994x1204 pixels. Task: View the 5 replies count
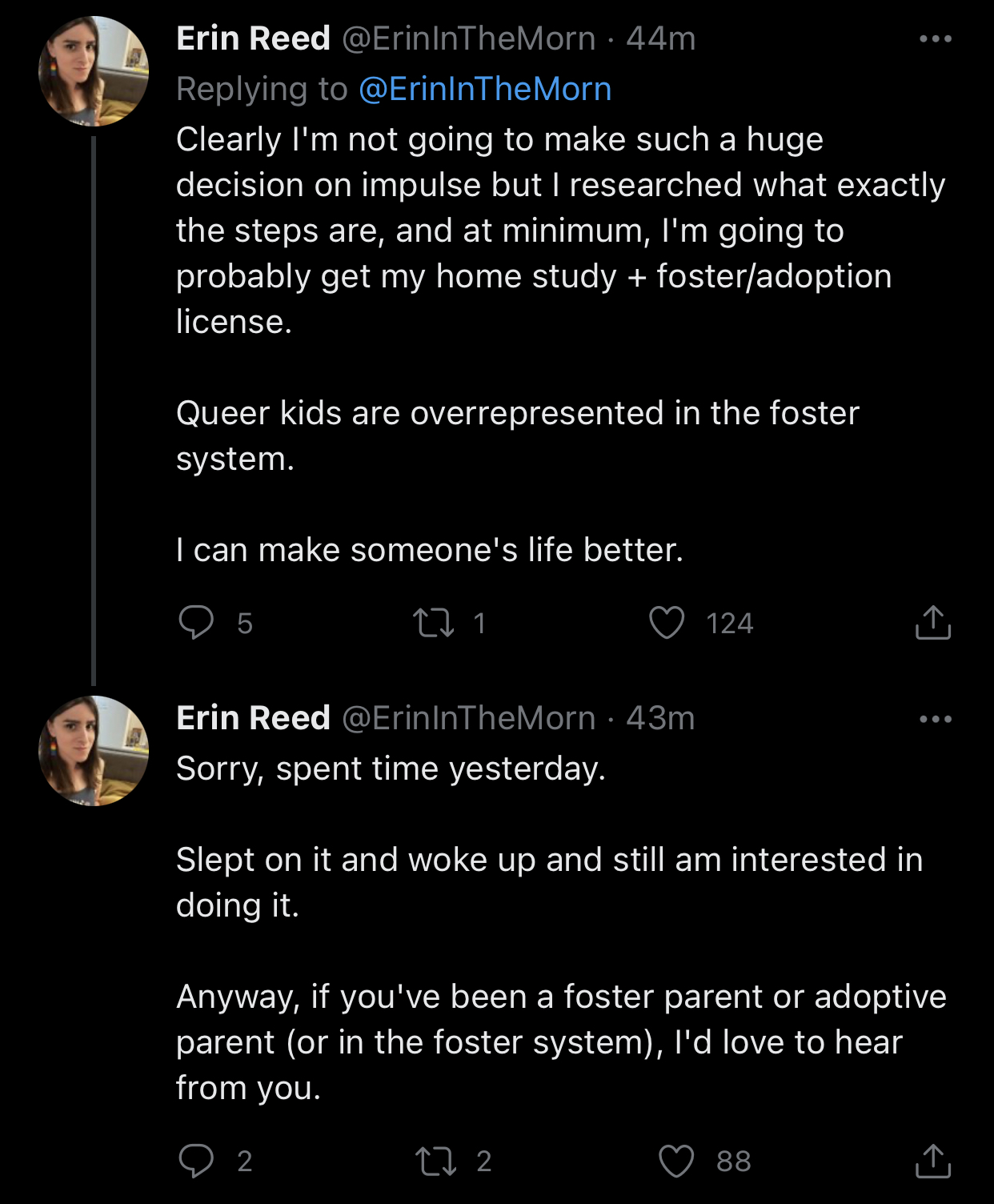(244, 623)
